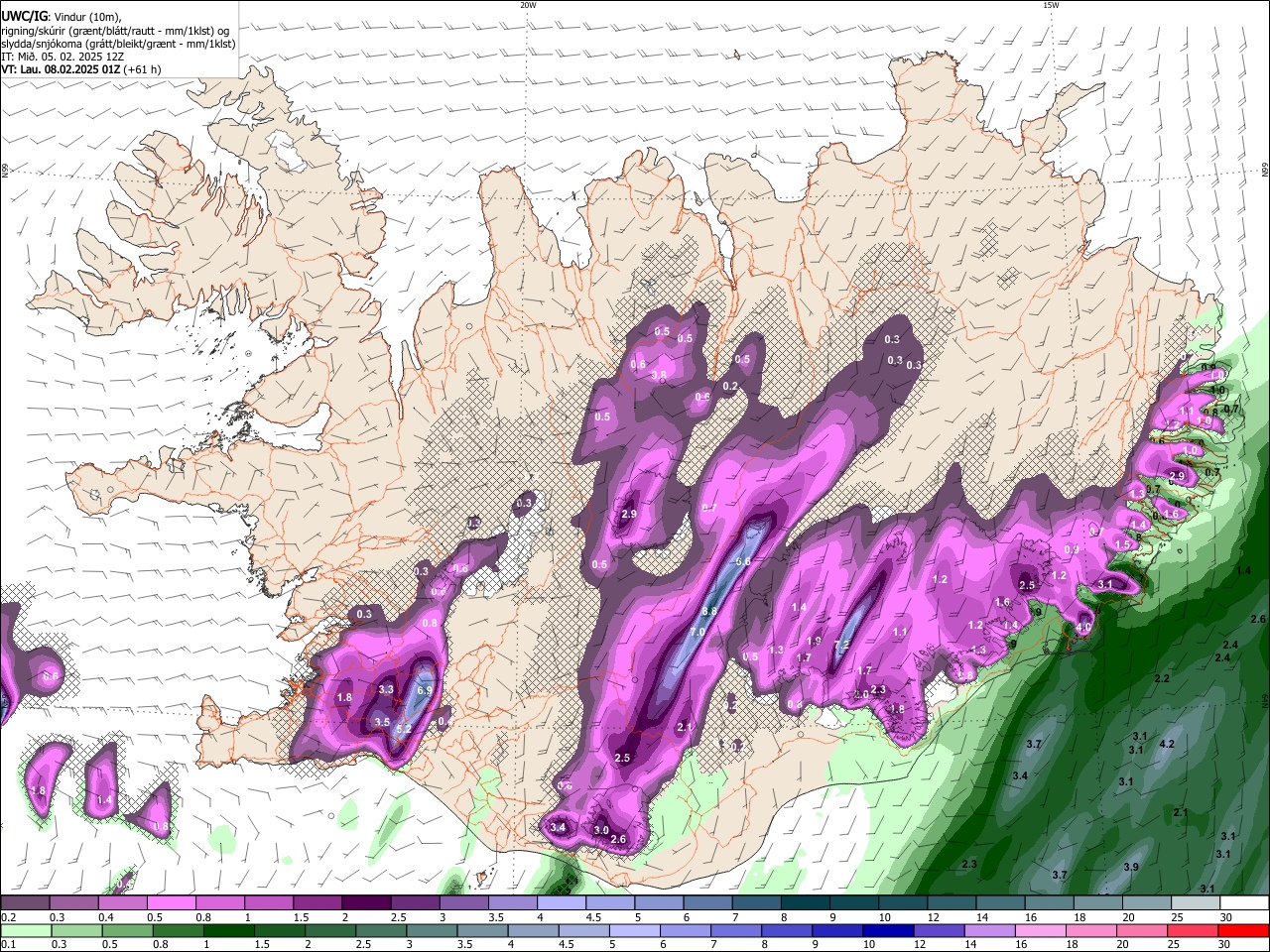The height and width of the screenshot is (952, 1270).
Task: Select the dusky purple 0.2 legend swatch
Action: pyautogui.click(x=25, y=903)
